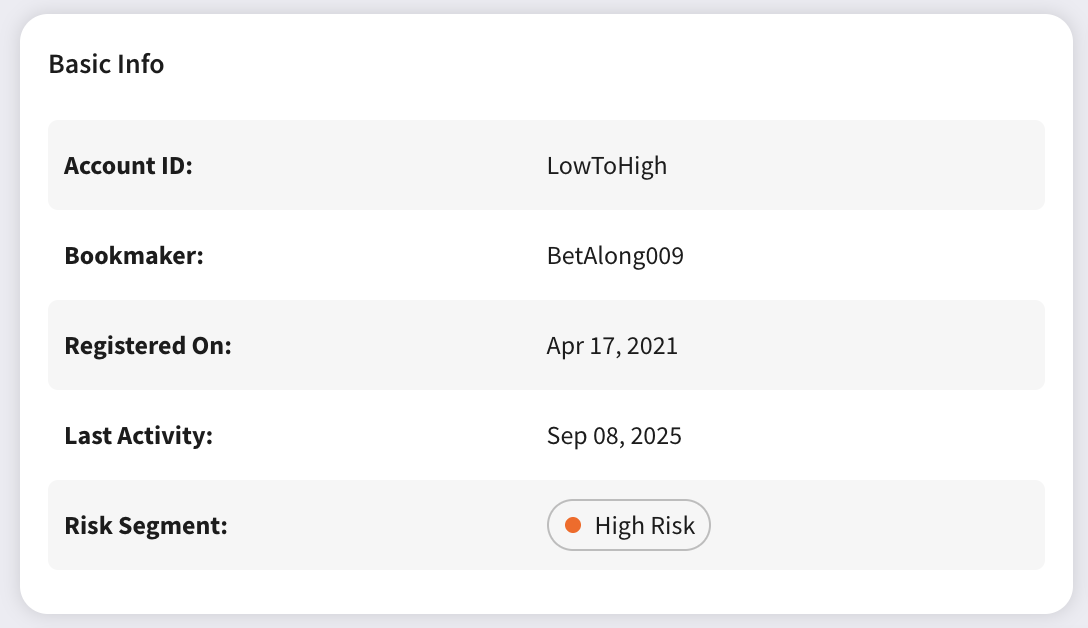
Task: Select the Account ID label
Action: click(128, 165)
